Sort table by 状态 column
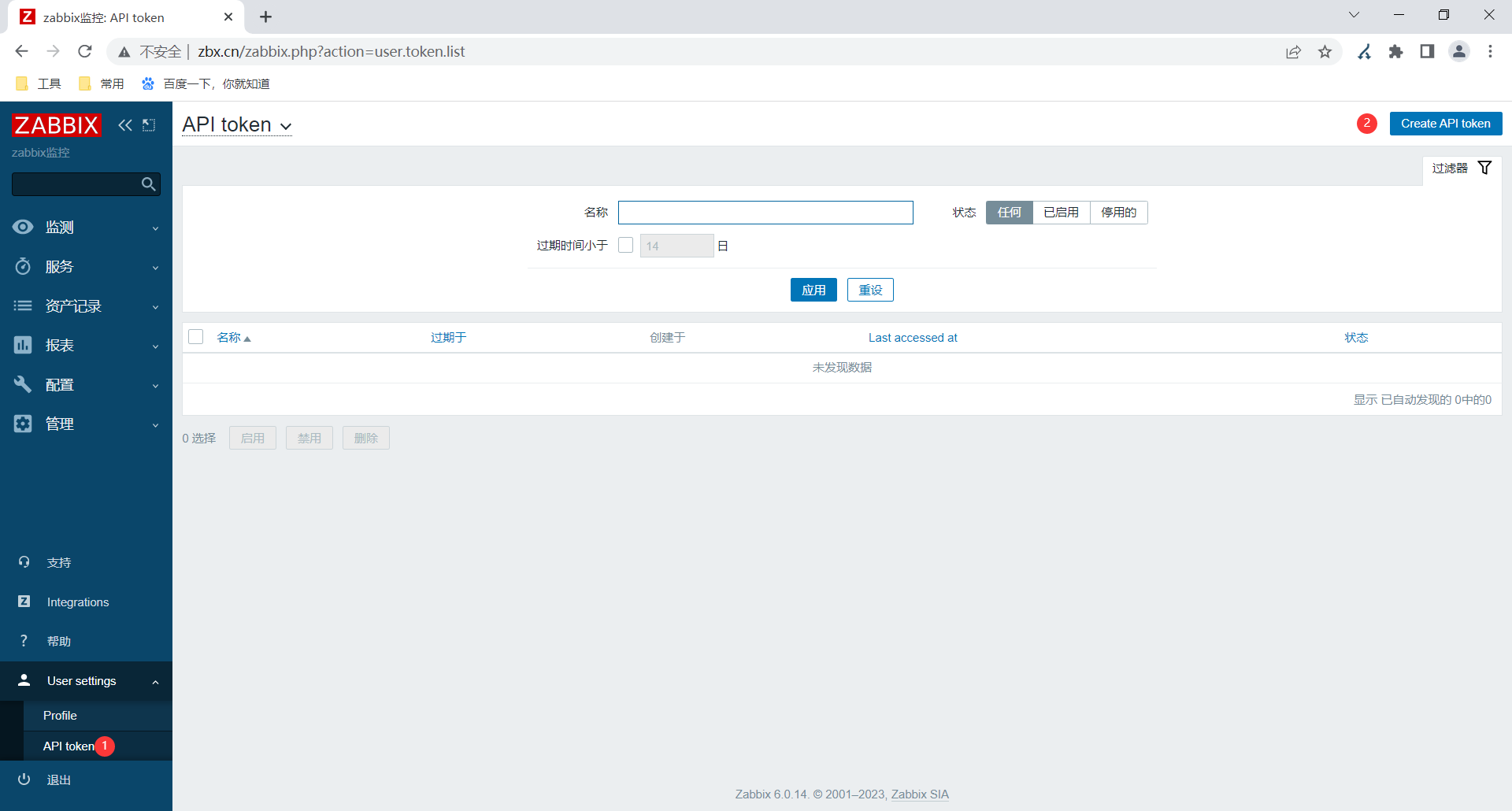The height and width of the screenshot is (811, 1512). [x=1356, y=338]
